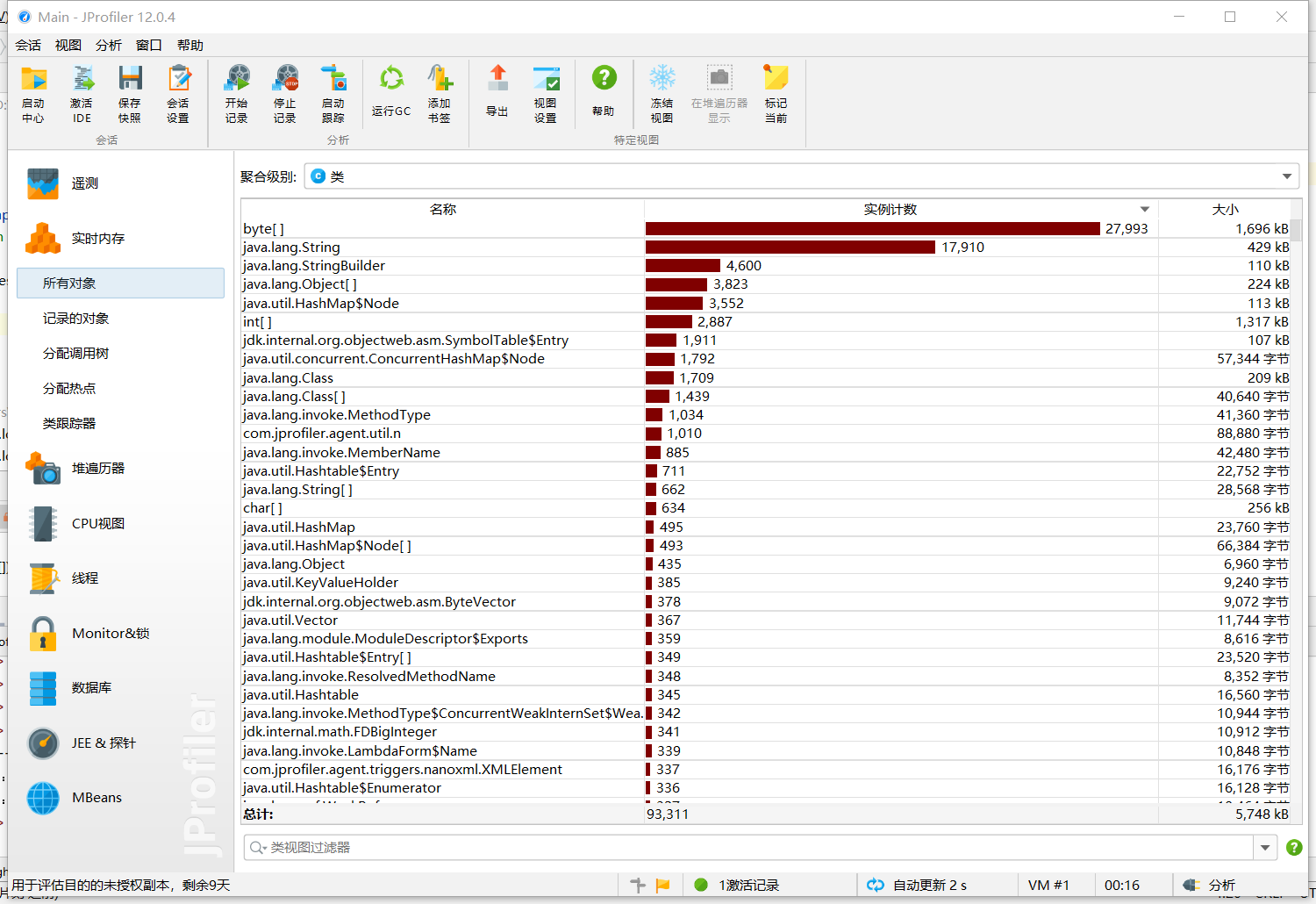
Task: Select the jdk.internal.math.FDBigInteger row
Action: click(x=766, y=732)
